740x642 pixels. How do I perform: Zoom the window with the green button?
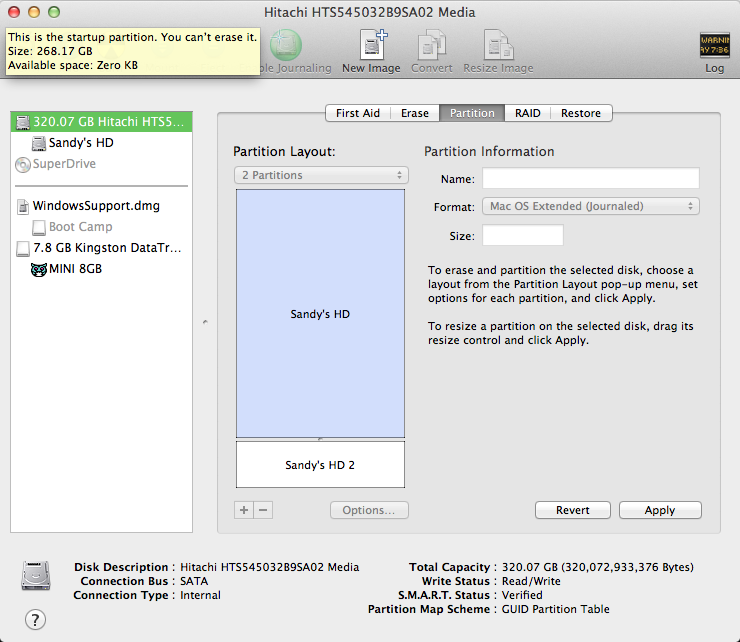pos(54,12)
